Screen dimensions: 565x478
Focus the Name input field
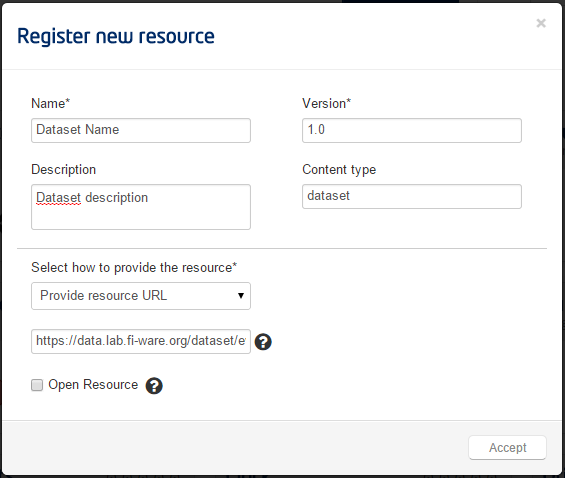point(141,130)
